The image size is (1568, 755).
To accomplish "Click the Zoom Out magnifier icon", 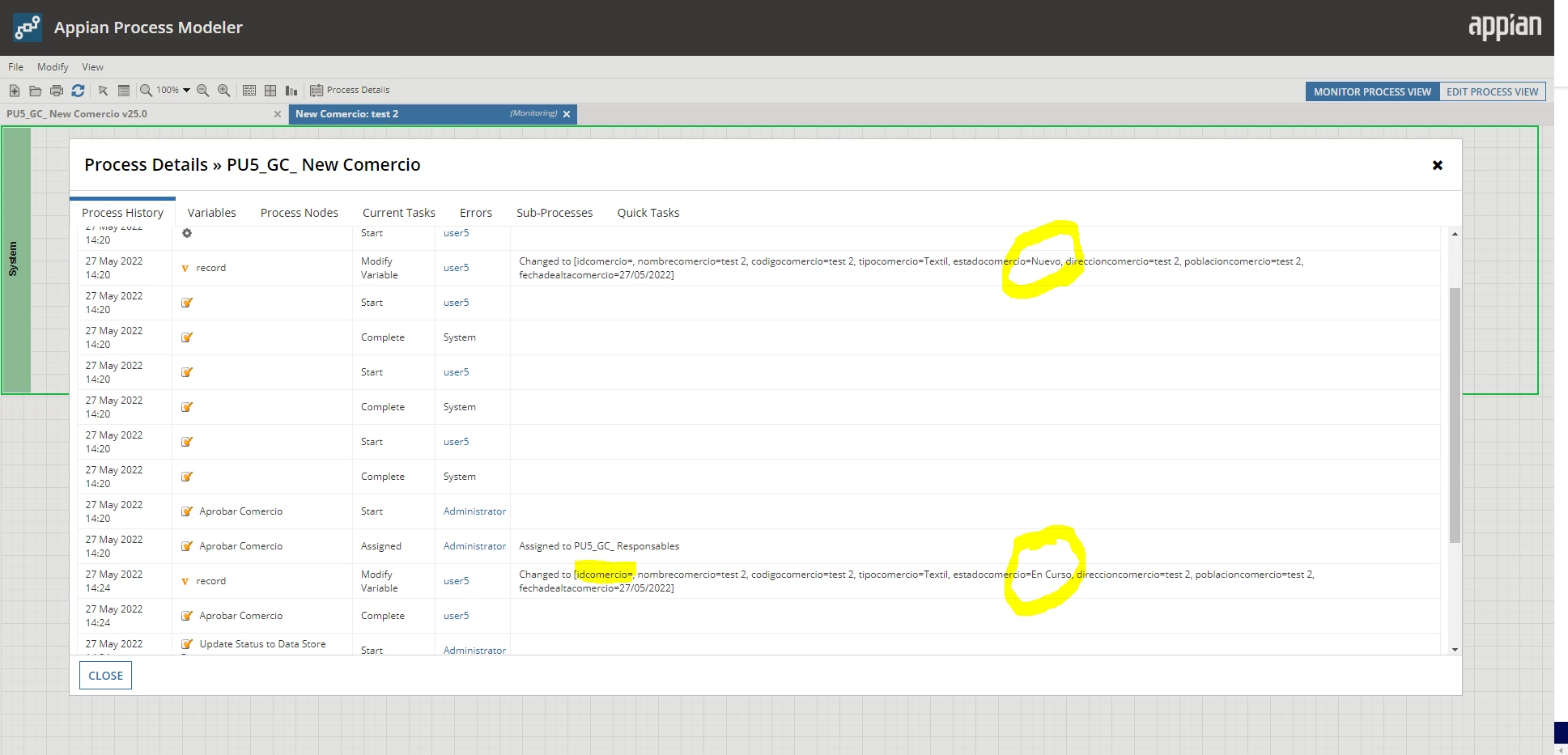I will click(x=203, y=91).
